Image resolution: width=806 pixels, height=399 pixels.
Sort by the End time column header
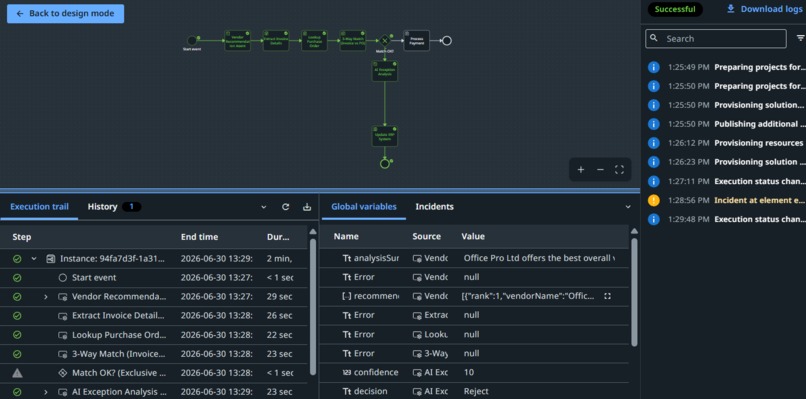click(199, 237)
